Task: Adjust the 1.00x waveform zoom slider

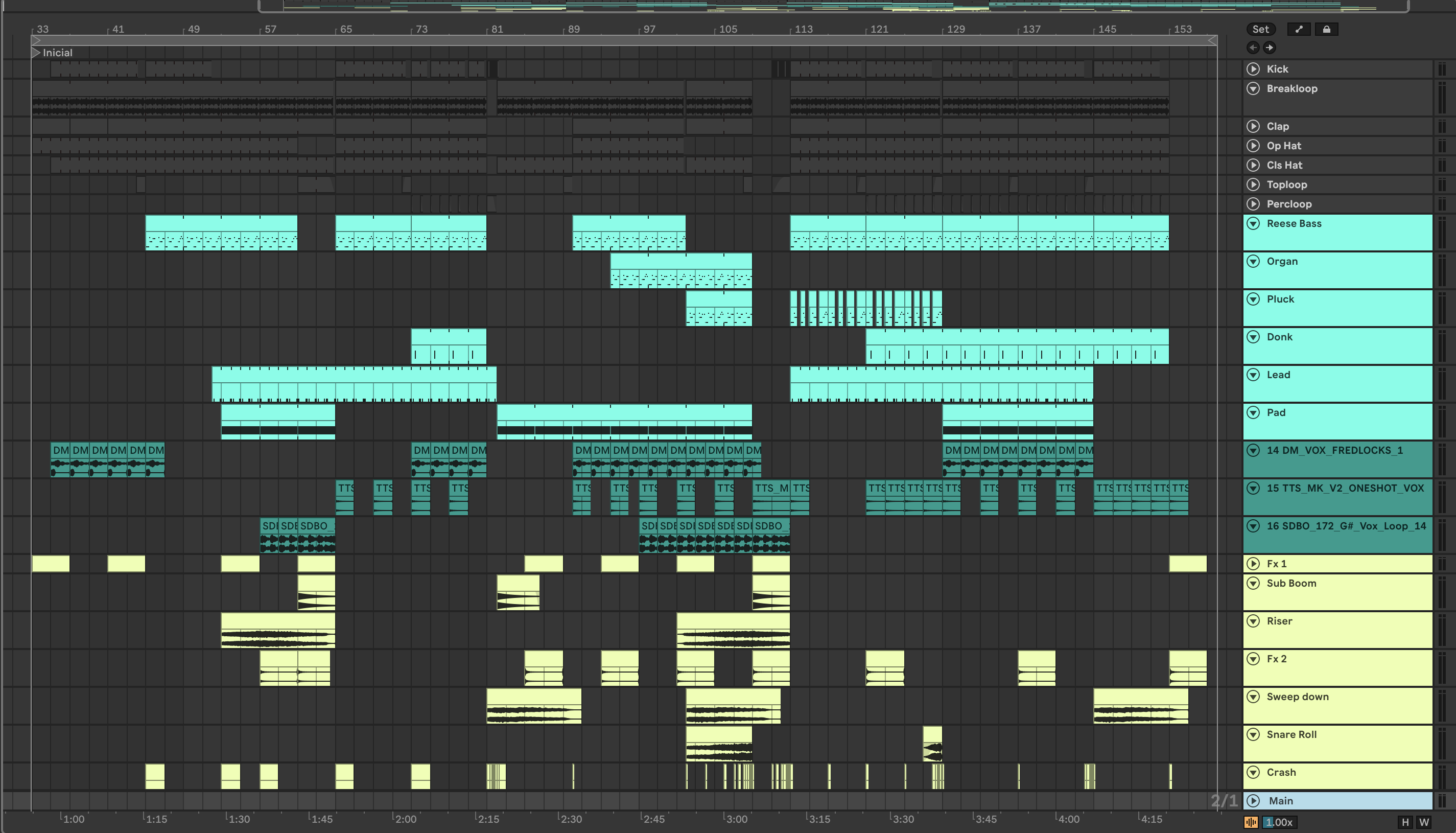Action: click(x=1279, y=822)
